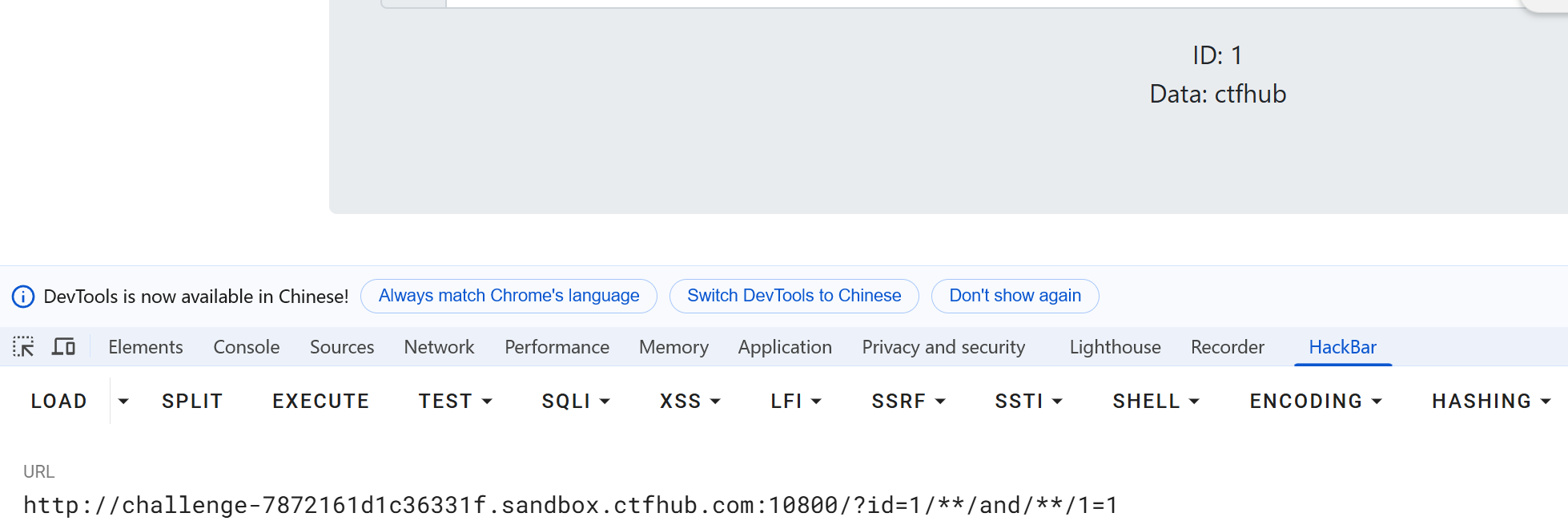Open the Network tab
The height and width of the screenshot is (521, 1568).
[439, 347]
